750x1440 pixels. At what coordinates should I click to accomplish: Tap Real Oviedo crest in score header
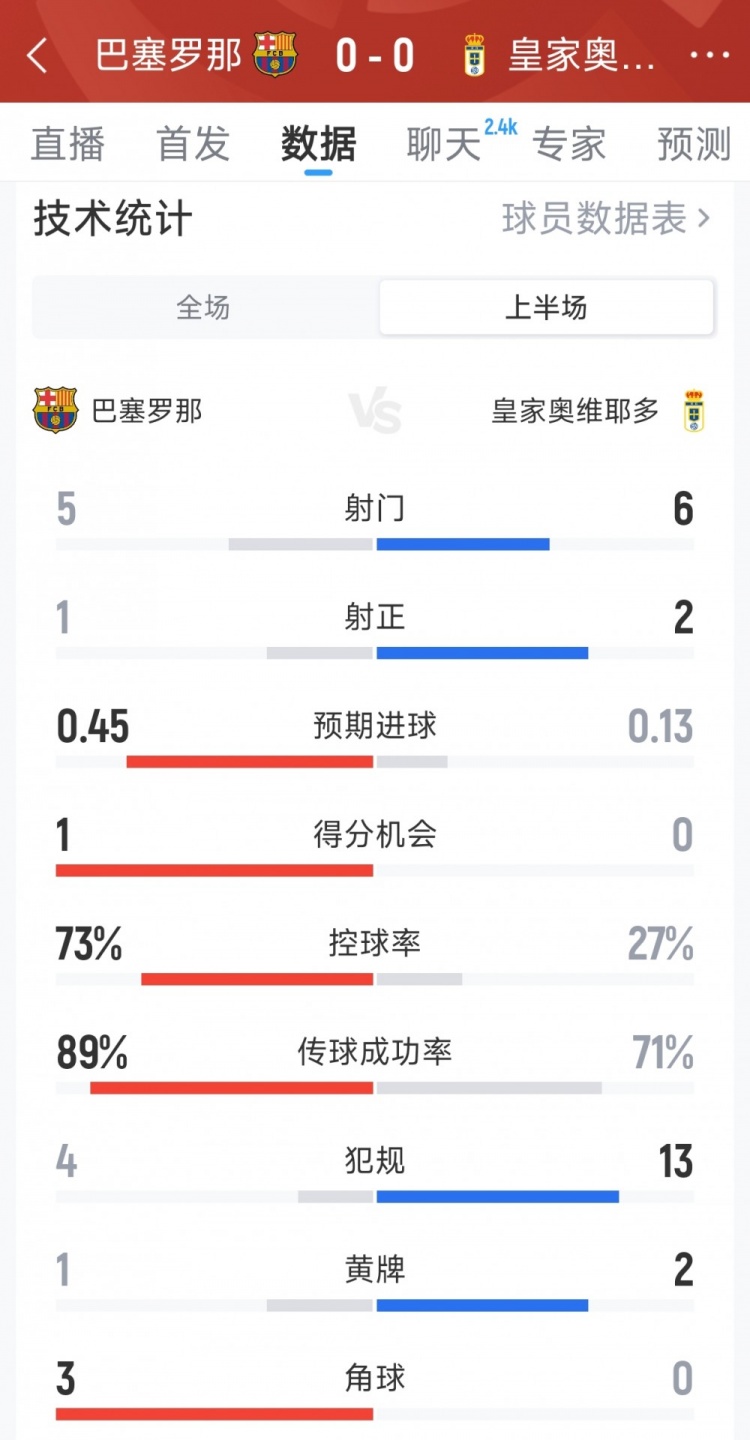[x=474, y=55]
